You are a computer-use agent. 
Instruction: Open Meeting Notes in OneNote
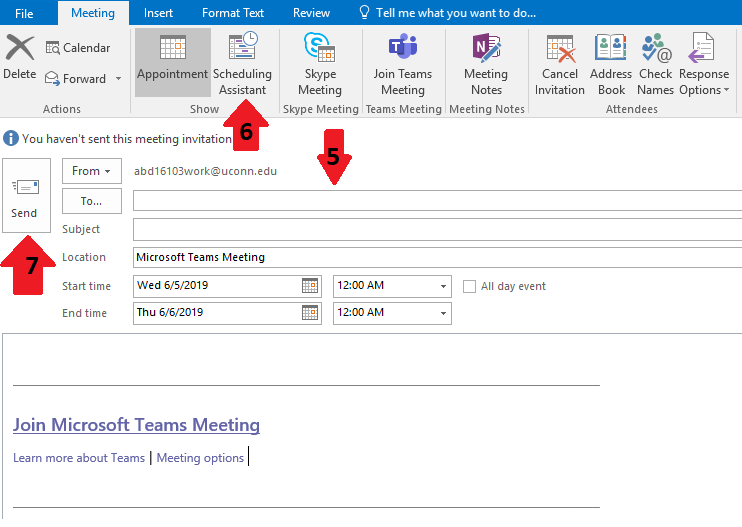pos(486,63)
